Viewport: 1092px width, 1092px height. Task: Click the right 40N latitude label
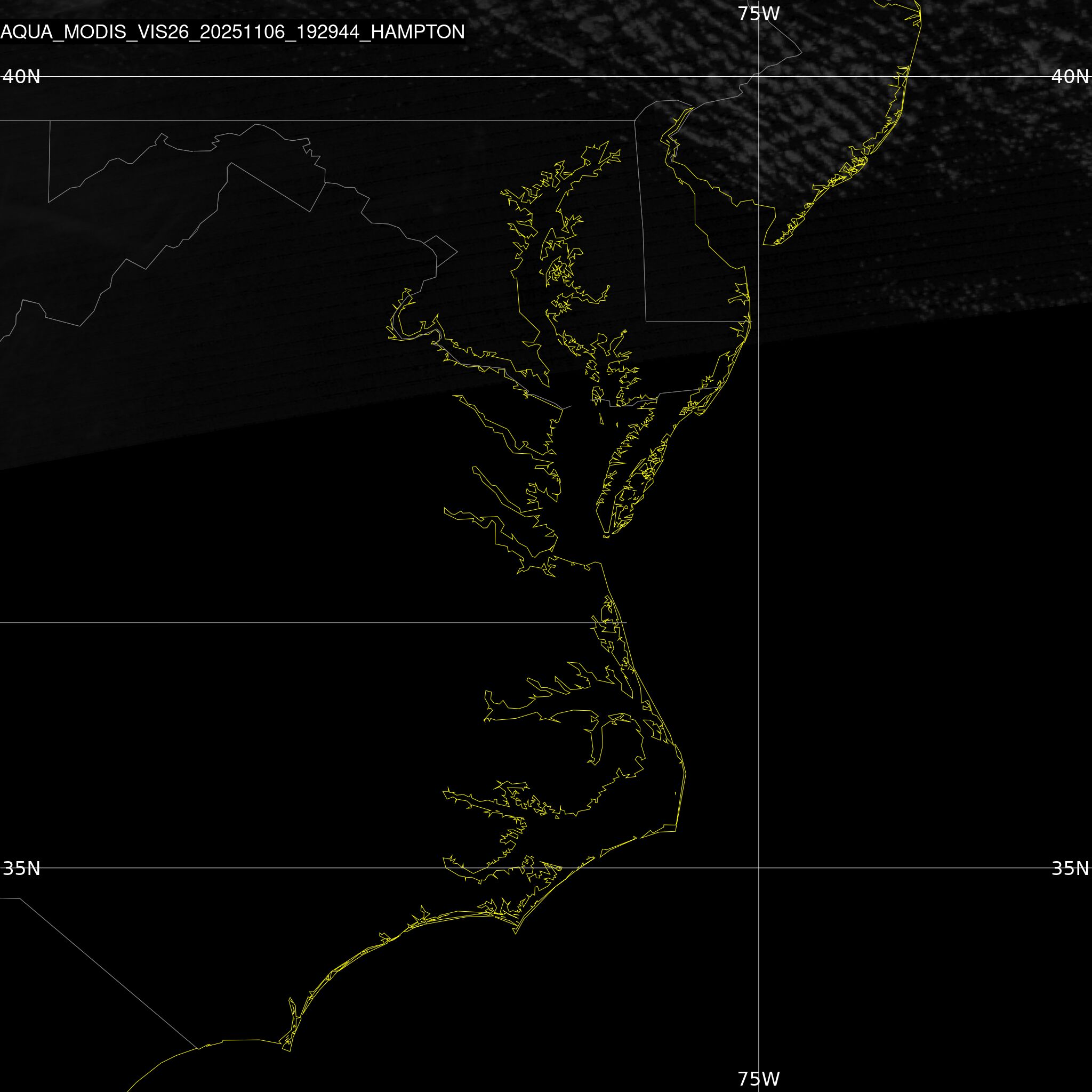point(1070,76)
